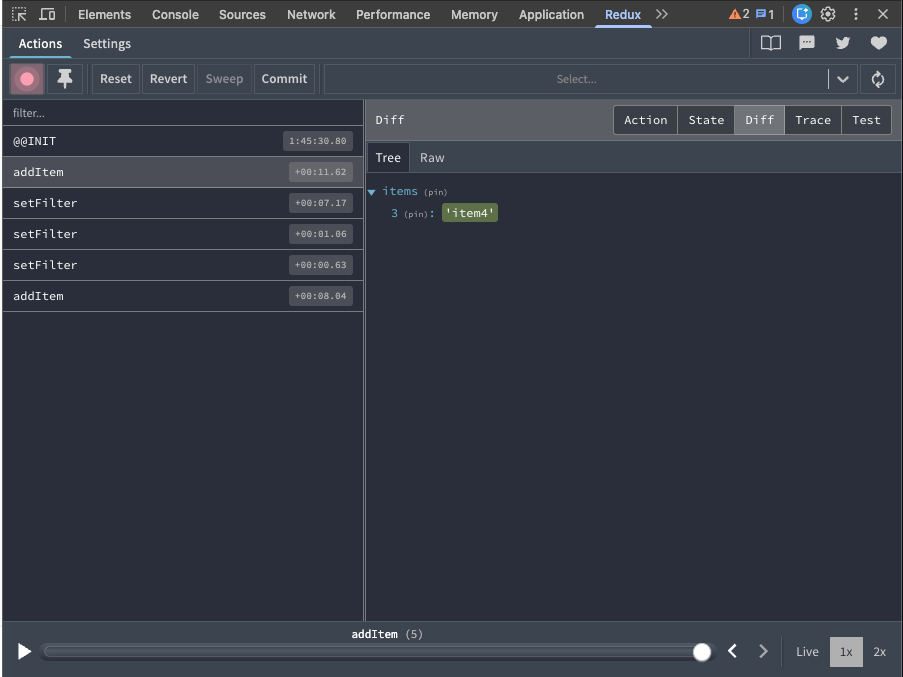Switch to the Performance tab
Image resolution: width=903 pixels, height=677 pixels.
click(x=393, y=14)
